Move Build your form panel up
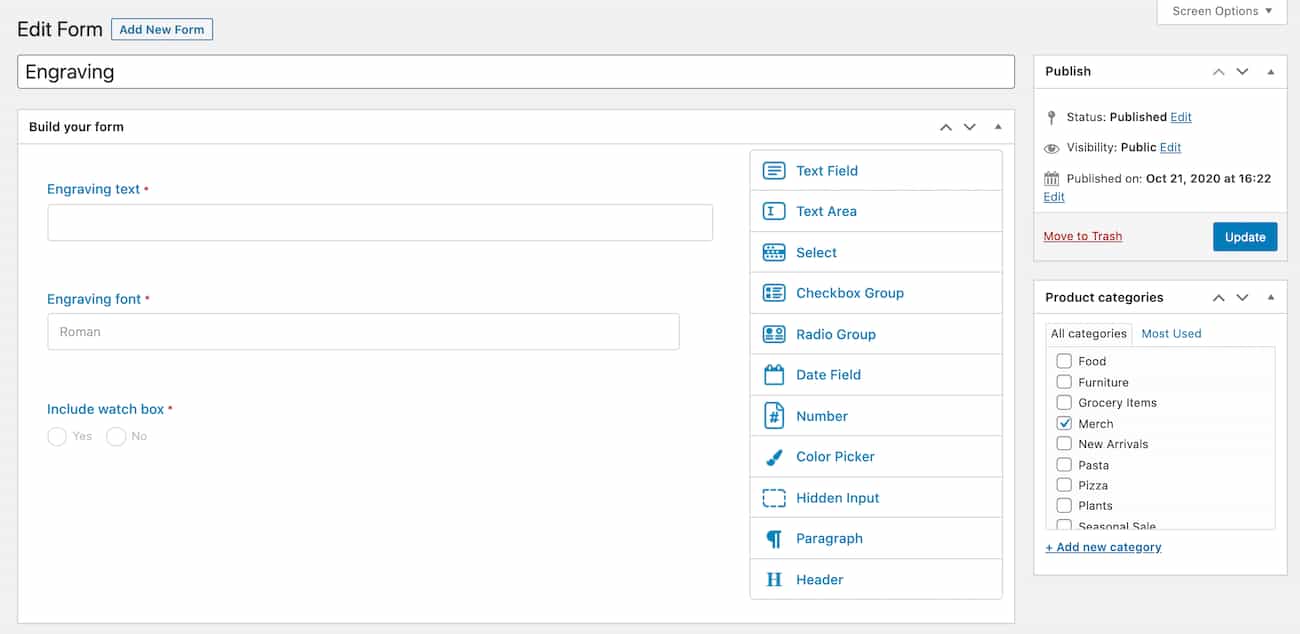 (x=945, y=127)
